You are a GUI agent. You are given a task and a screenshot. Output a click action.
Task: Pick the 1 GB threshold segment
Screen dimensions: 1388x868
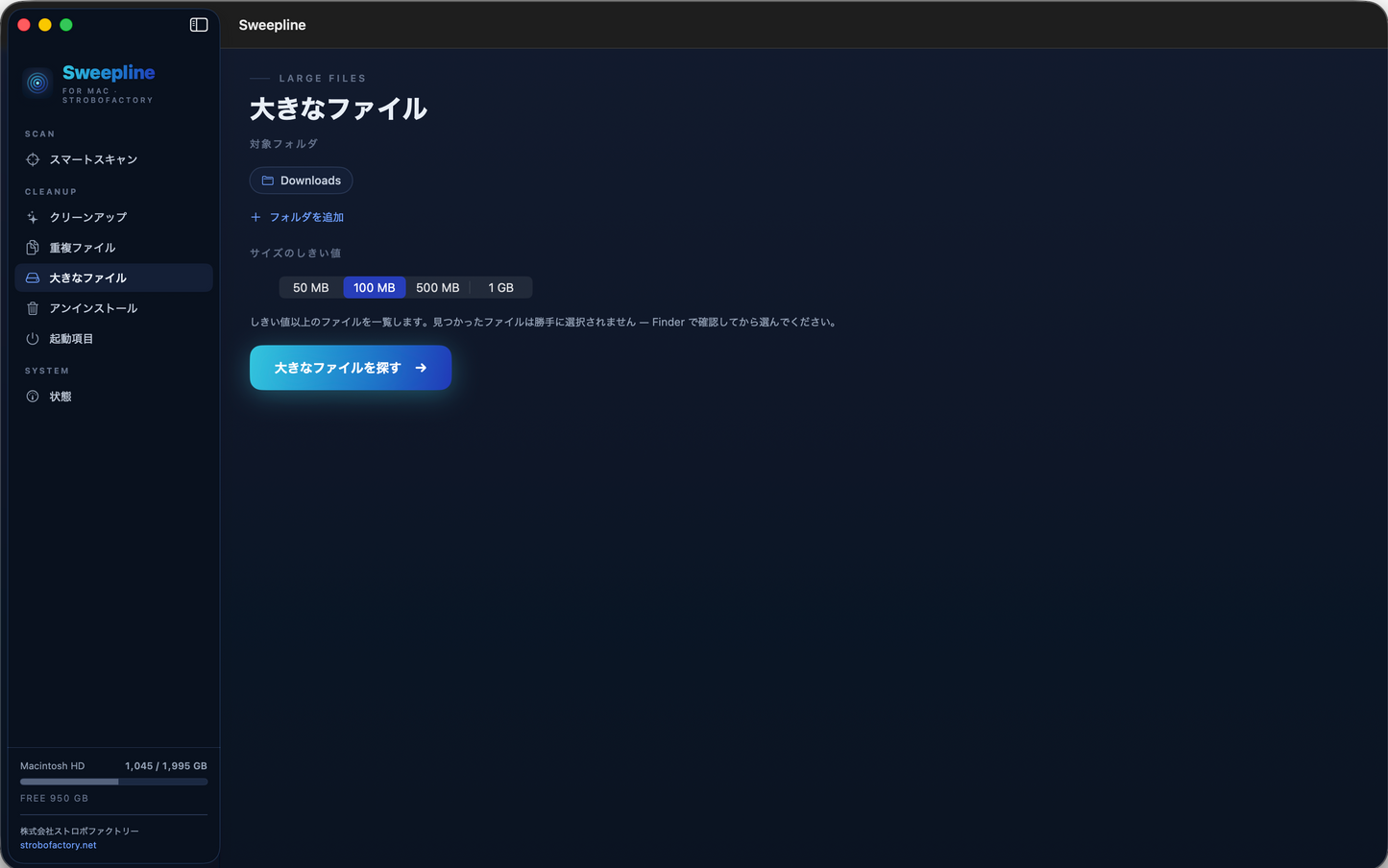(501, 288)
